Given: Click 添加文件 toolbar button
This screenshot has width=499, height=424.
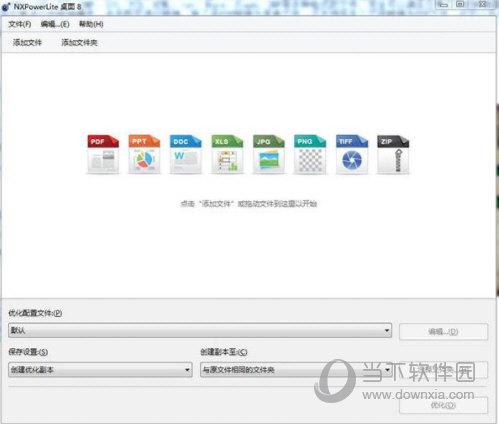Looking at the screenshot, I should pos(27,43).
